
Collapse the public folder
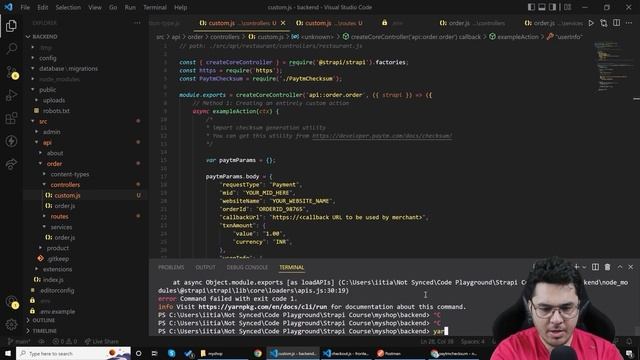pyautogui.click(x=47, y=90)
